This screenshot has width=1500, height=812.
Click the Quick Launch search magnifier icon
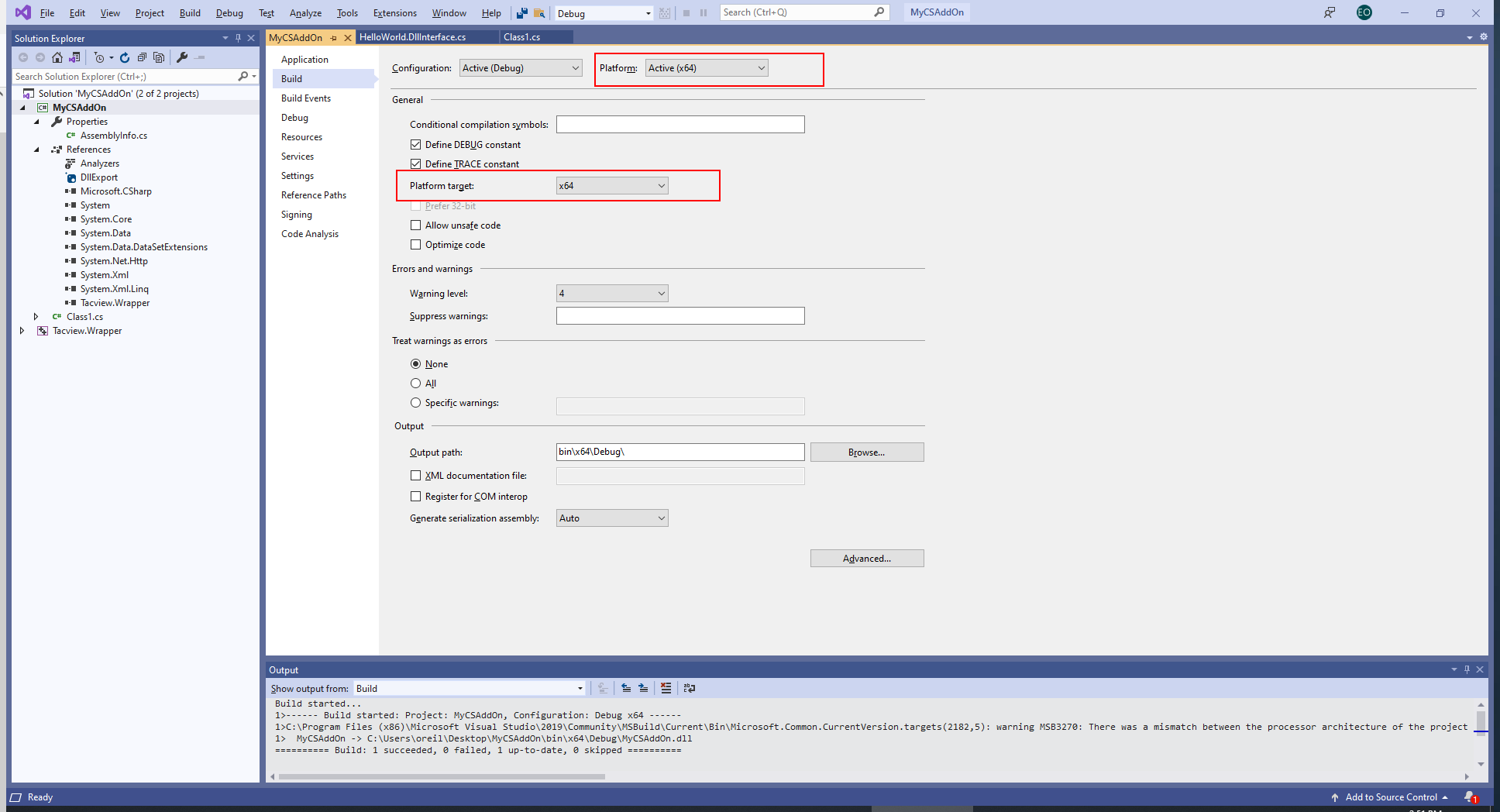click(879, 12)
